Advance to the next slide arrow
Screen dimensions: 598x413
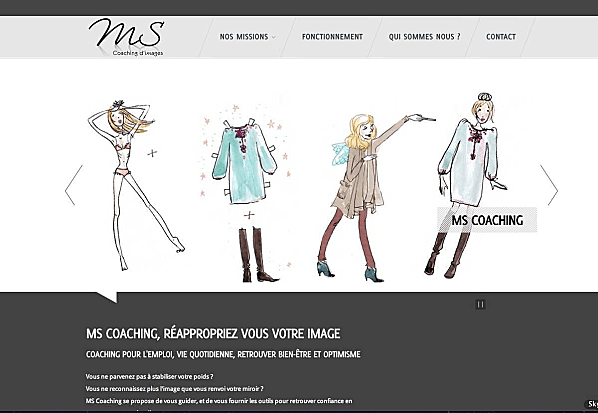(x=549, y=185)
